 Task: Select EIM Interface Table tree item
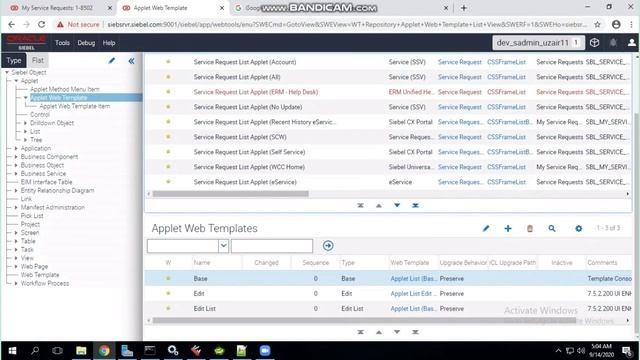(x=46, y=182)
